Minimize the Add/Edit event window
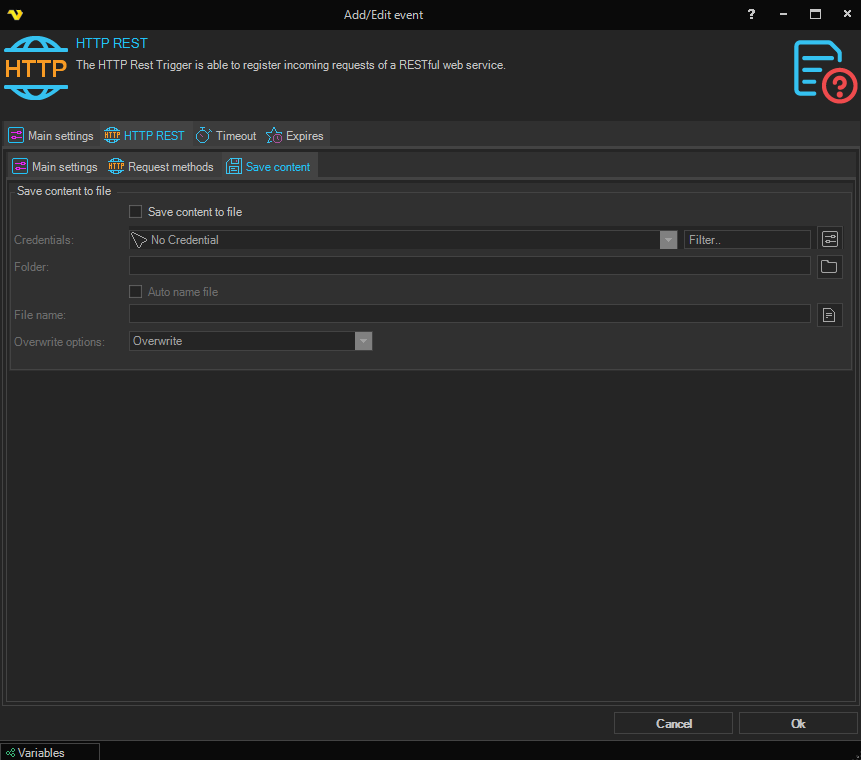The image size is (861, 760). (x=784, y=14)
